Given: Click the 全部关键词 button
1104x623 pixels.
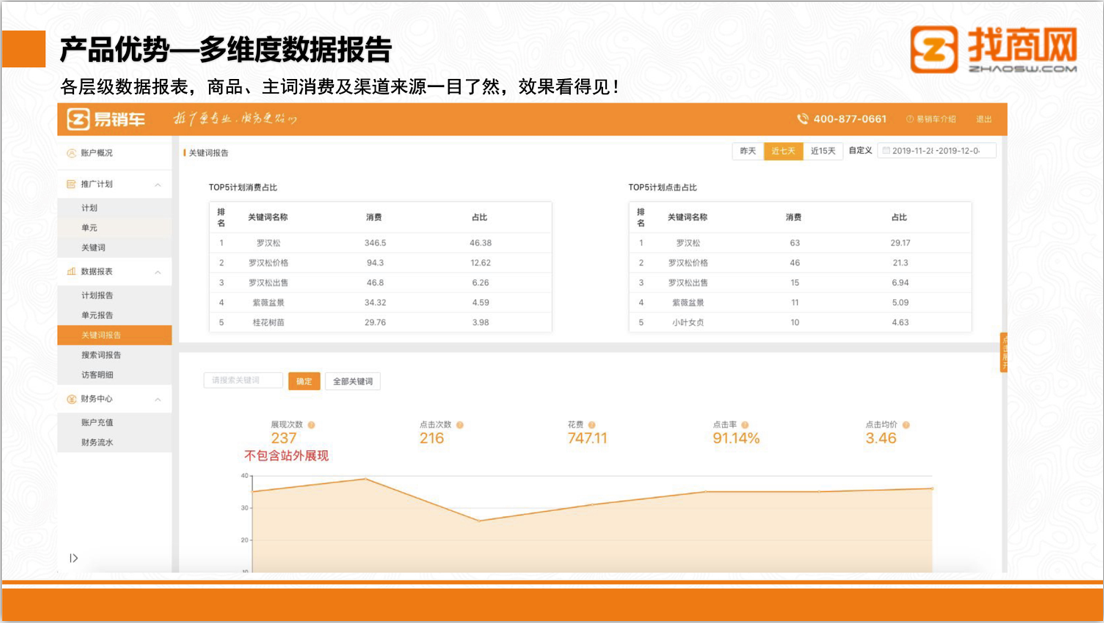Looking at the screenshot, I should pyautogui.click(x=352, y=381).
